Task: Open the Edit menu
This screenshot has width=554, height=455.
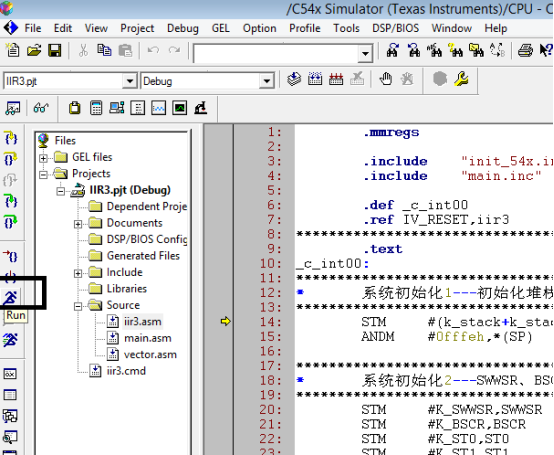Action: click(63, 28)
